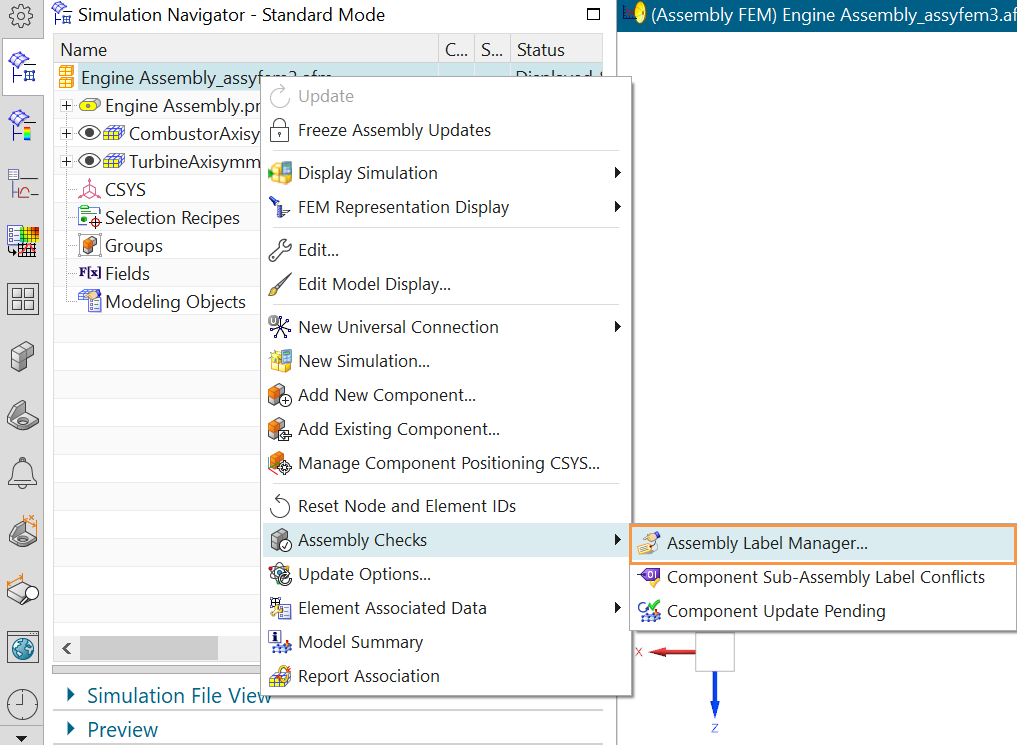Click the settings gear icon in sidebar
The image size is (1017, 745).
click(x=22, y=15)
